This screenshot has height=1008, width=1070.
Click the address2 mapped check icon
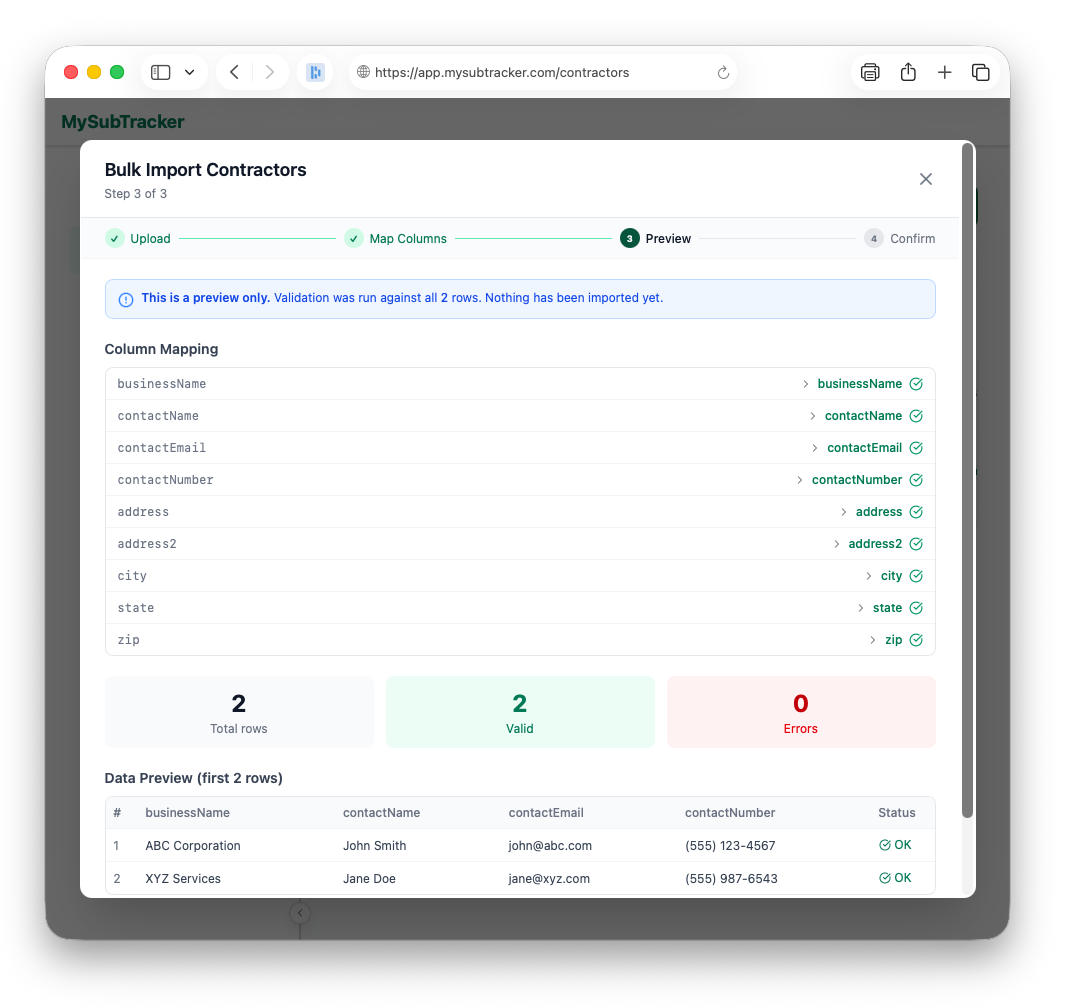(916, 545)
